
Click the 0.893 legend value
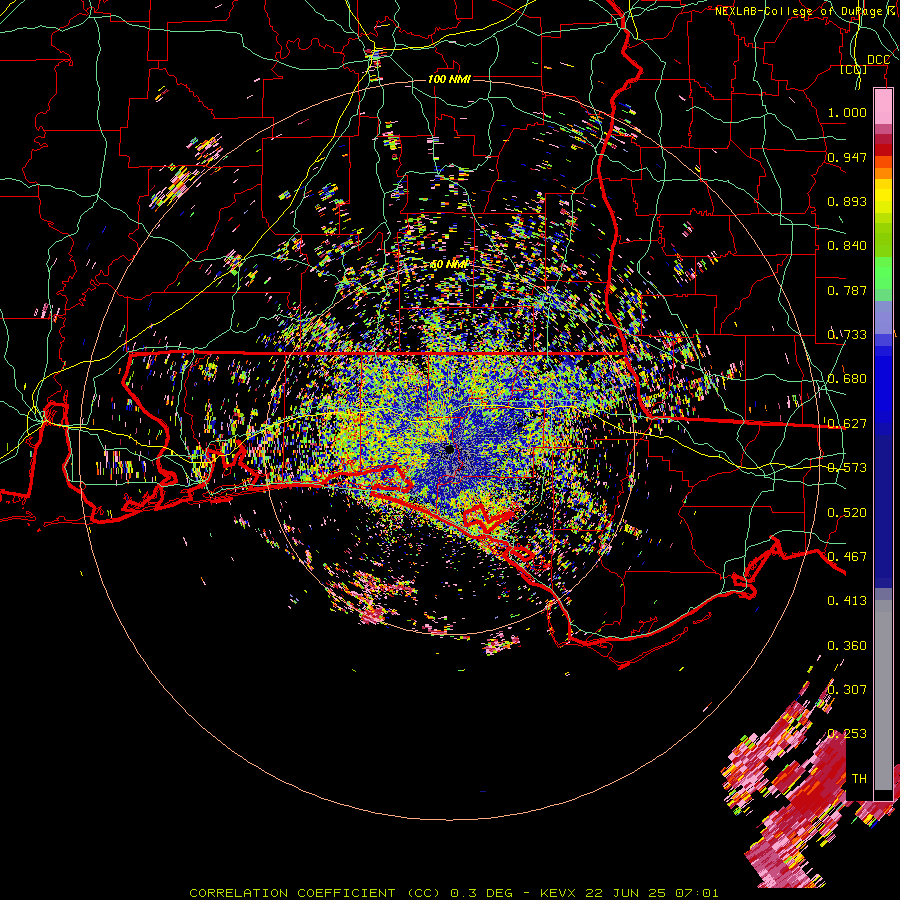847,201
